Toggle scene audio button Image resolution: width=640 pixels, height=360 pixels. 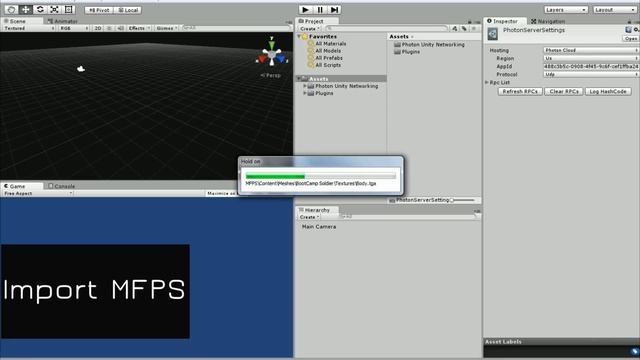click(120, 28)
